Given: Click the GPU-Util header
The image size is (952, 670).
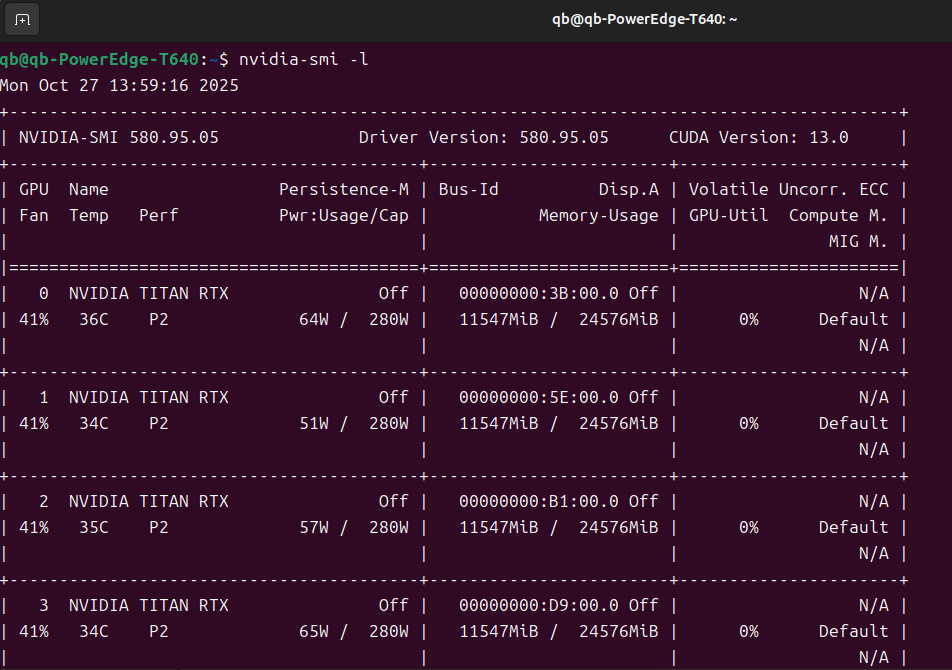Looking at the screenshot, I should 729,215.
